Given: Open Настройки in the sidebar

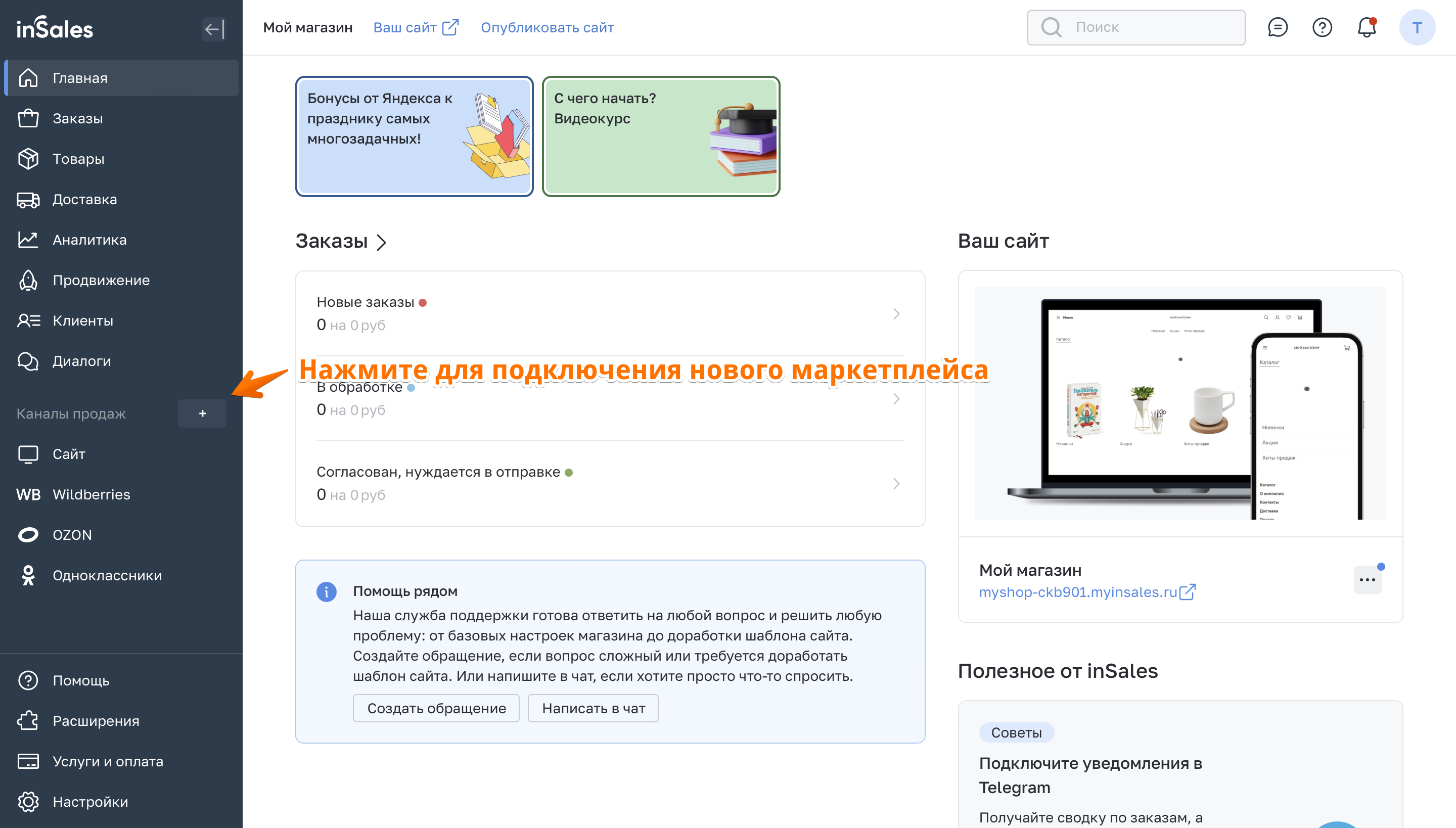Looking at the screenshot, I should pos(90,801).
